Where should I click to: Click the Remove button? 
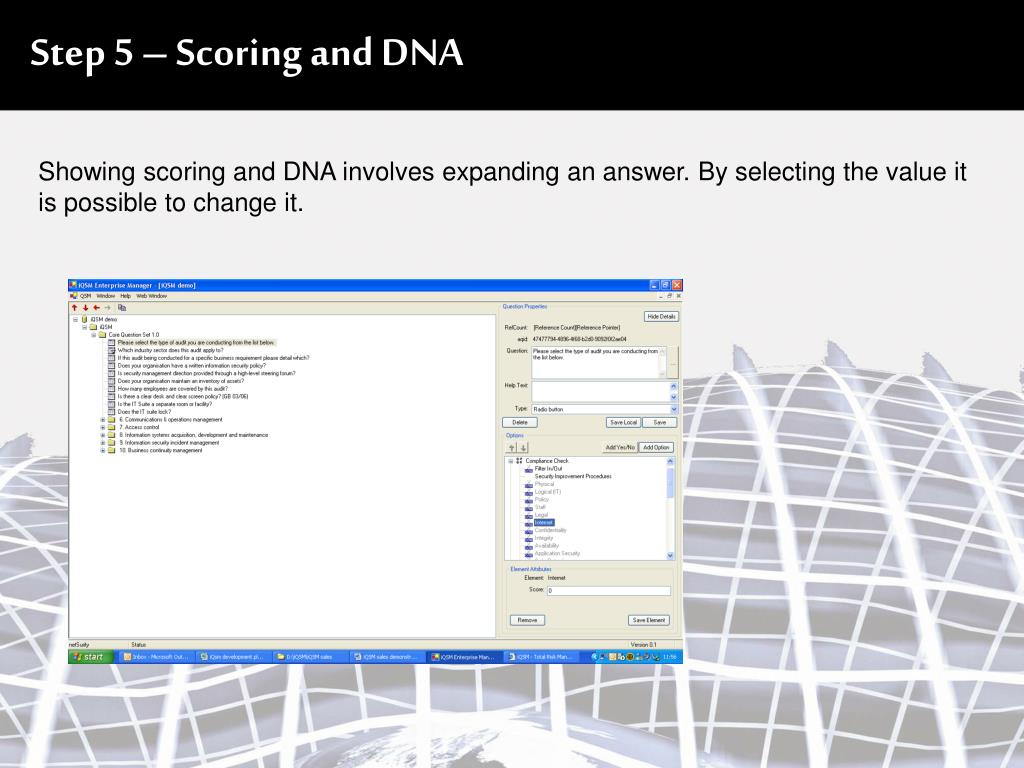(528, 620)
